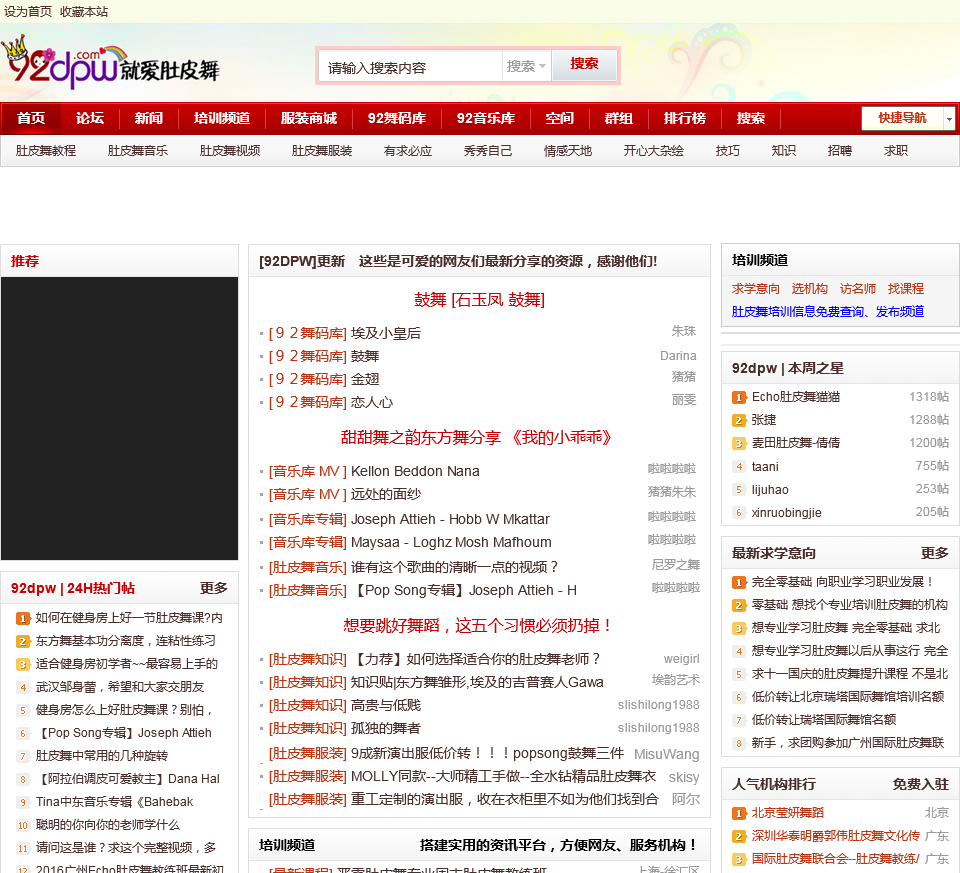This screenshot has width=960, height=873.
Task: Click the black 推荐 video panel
Action: point(119,418)
